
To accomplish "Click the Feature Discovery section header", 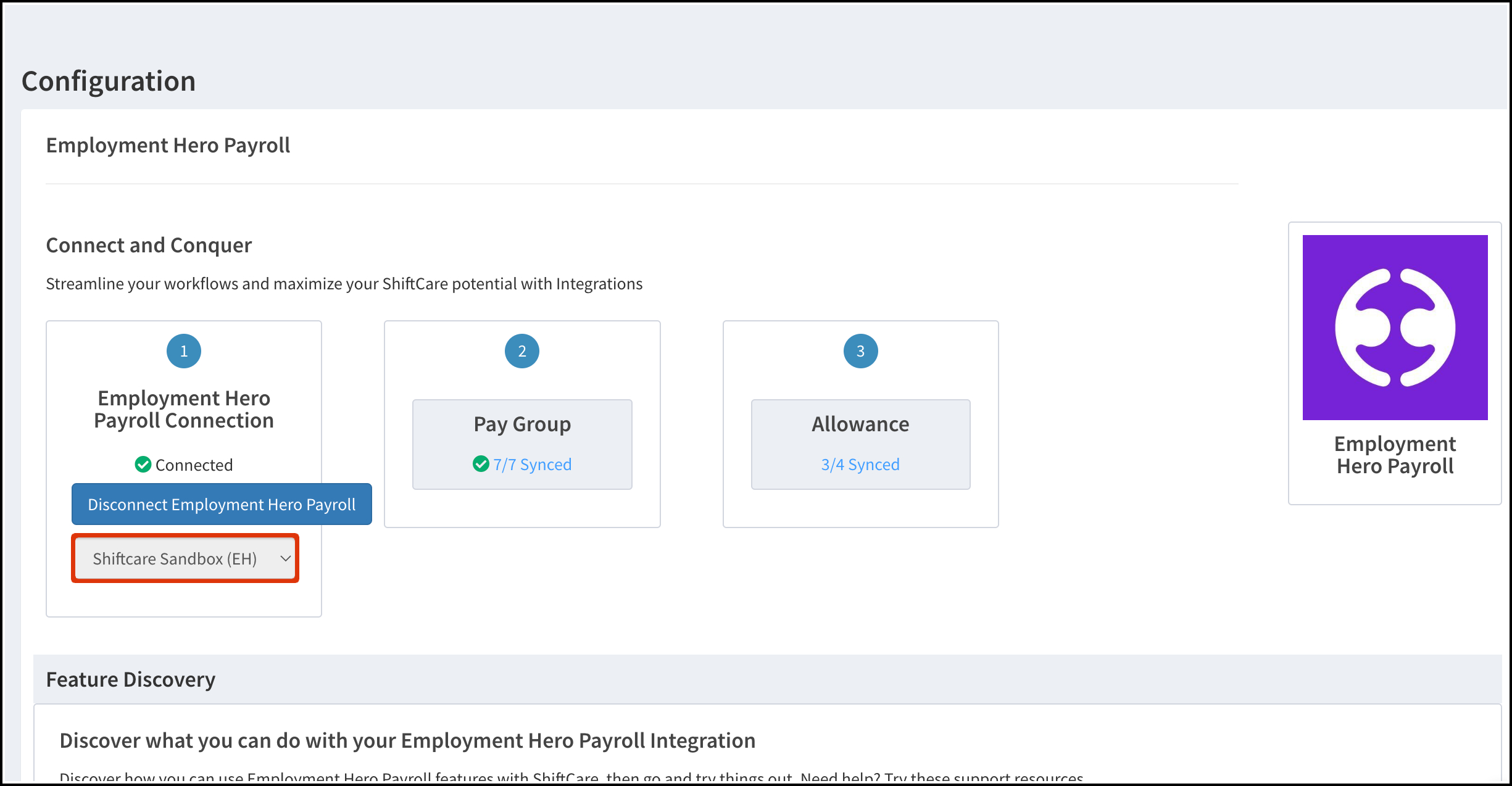I will [x=131, y=679].
